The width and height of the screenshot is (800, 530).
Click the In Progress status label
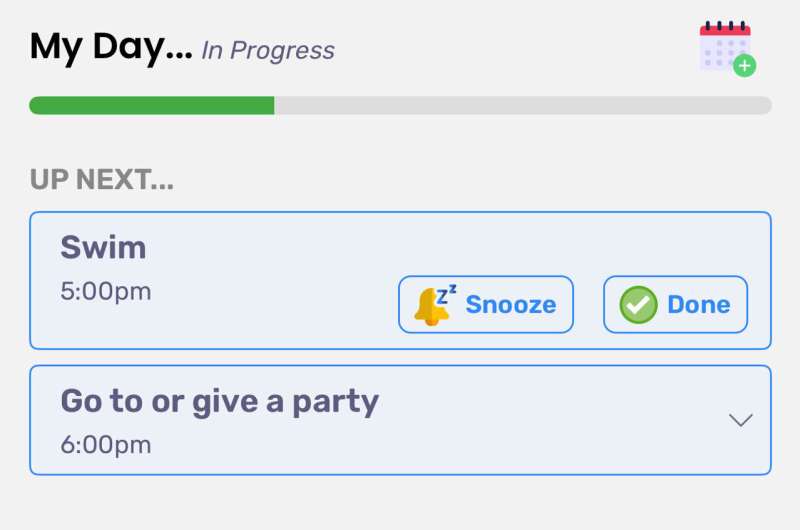click(268, 51)
